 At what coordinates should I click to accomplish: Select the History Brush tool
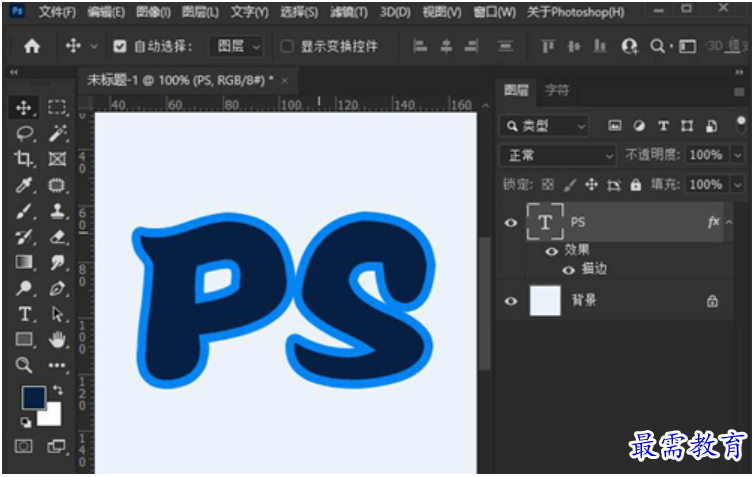click(24, 237)
